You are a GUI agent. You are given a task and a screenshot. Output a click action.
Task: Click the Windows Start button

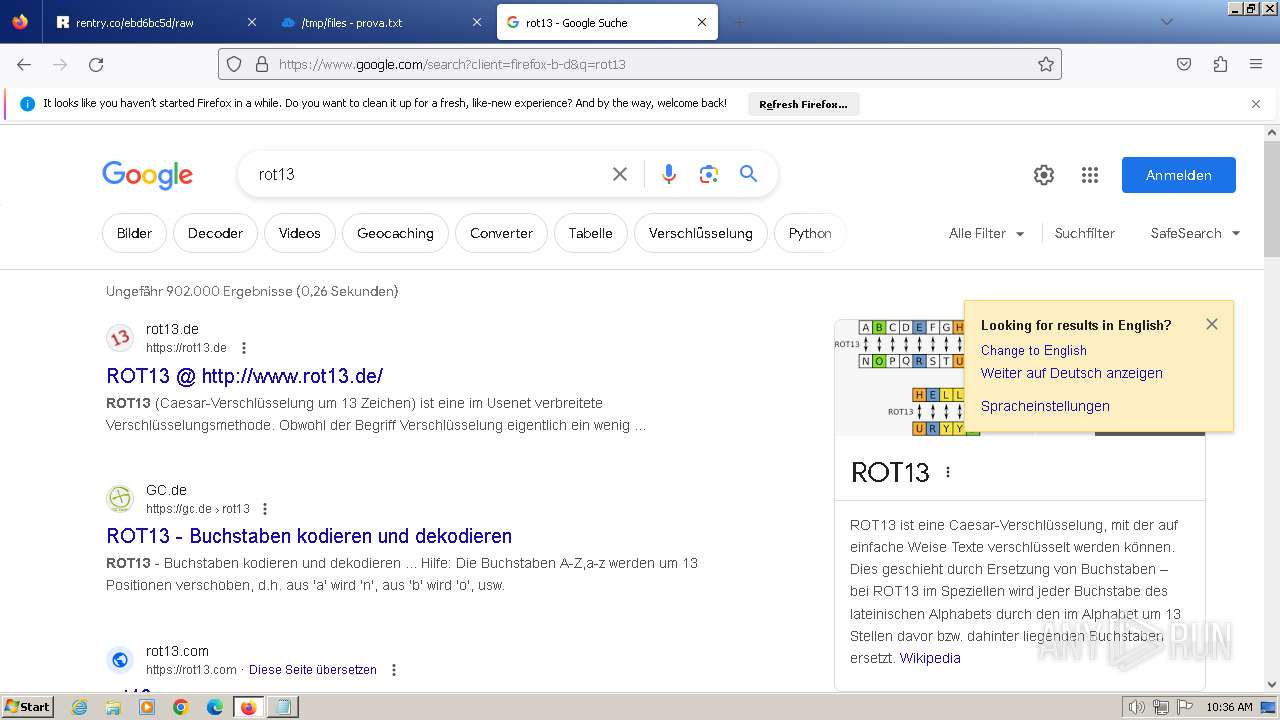pyautogui.click(x=27, y=707)
